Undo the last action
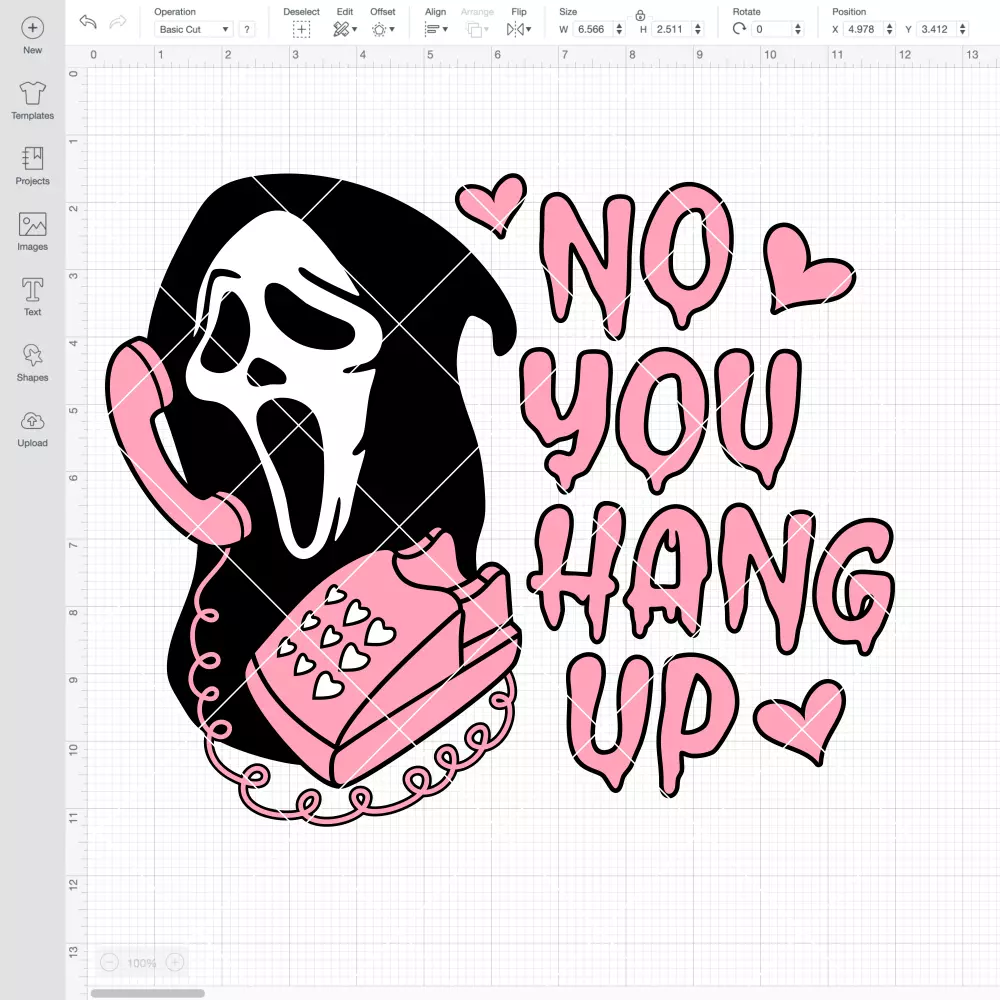The height and width of the screenshot is (1000, 1000). pos(88,22)
